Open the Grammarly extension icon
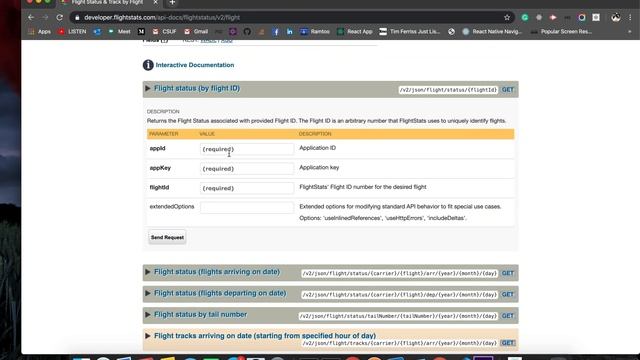Screen dimensions: 640x360 pos(525,18)
